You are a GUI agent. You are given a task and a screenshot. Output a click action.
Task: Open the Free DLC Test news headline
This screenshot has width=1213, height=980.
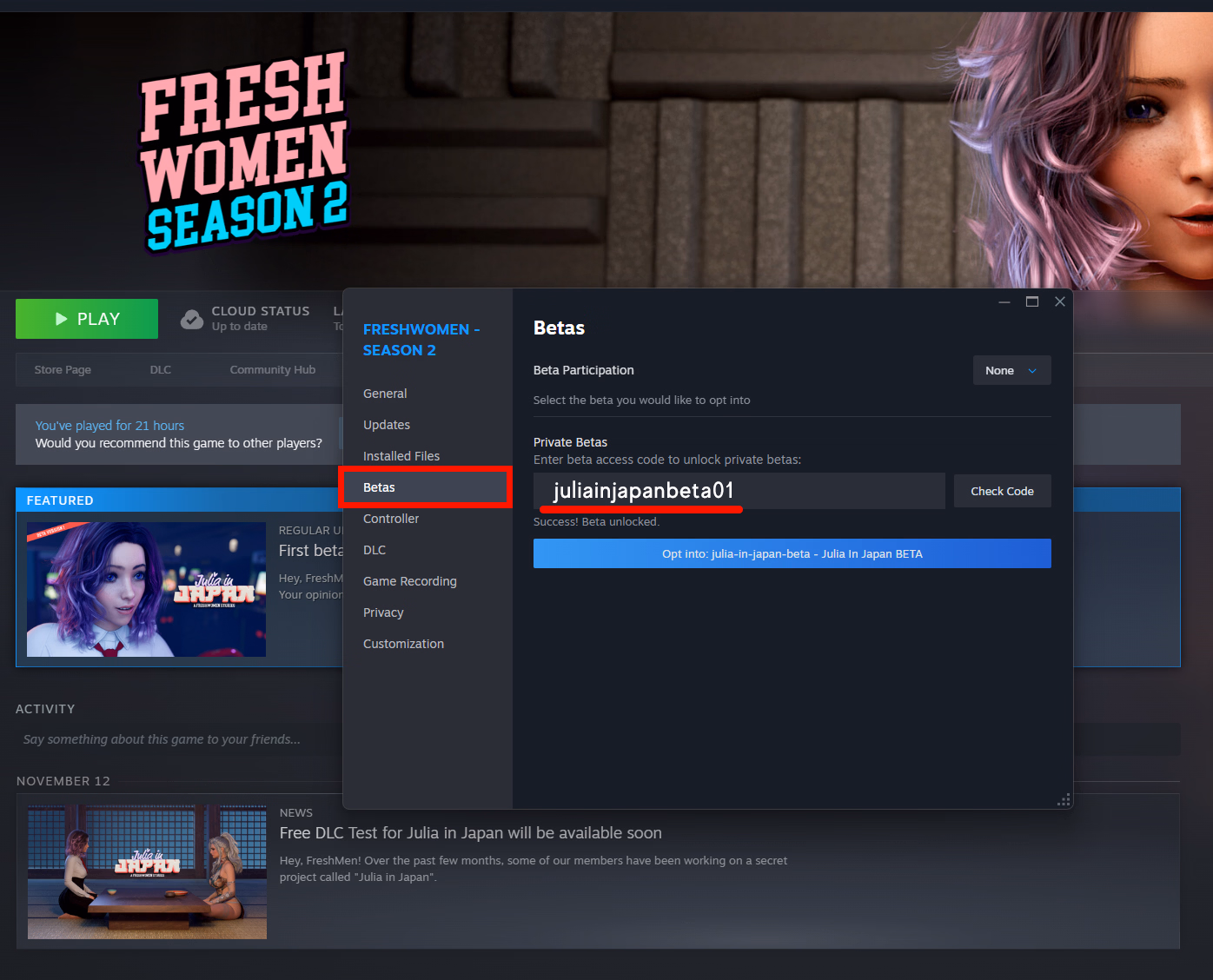[471, 833]
